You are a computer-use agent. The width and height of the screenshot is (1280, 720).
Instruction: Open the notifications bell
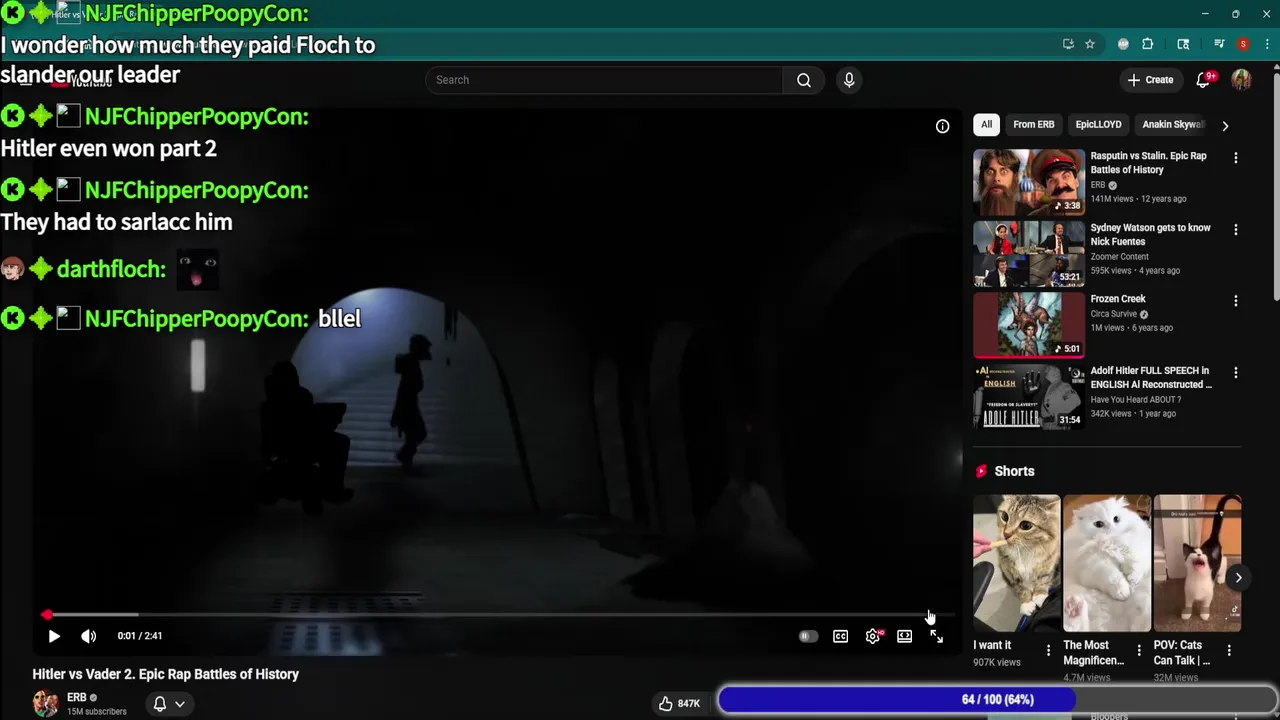pos(1204,80)
